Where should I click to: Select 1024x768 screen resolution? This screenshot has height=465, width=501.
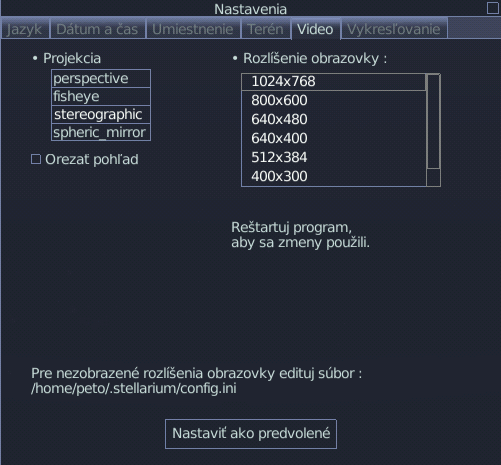[x=334, y=82]
